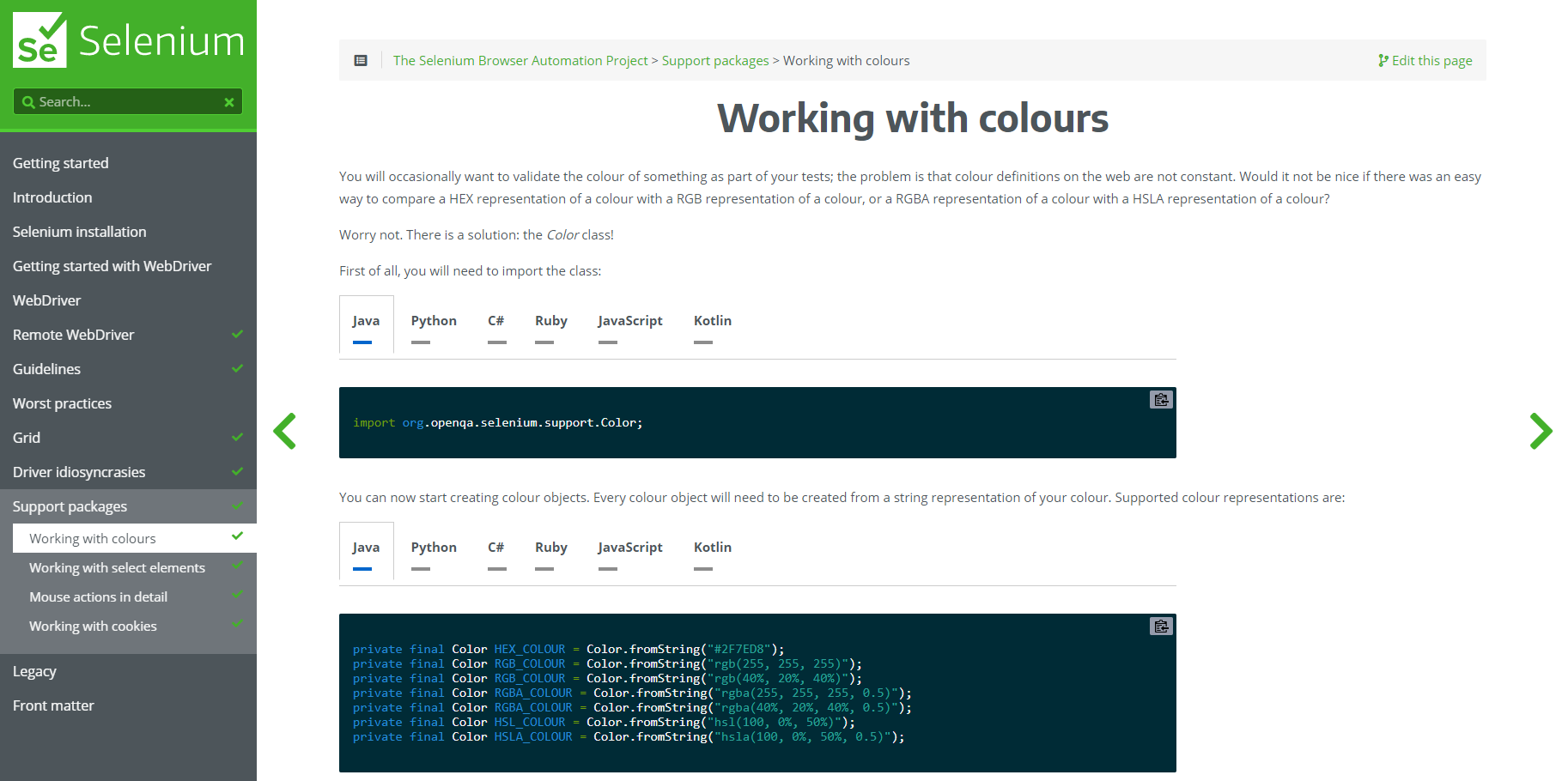Click the green checkmark beside Support packages
The image size is (1568, 781).
point(237,506)
